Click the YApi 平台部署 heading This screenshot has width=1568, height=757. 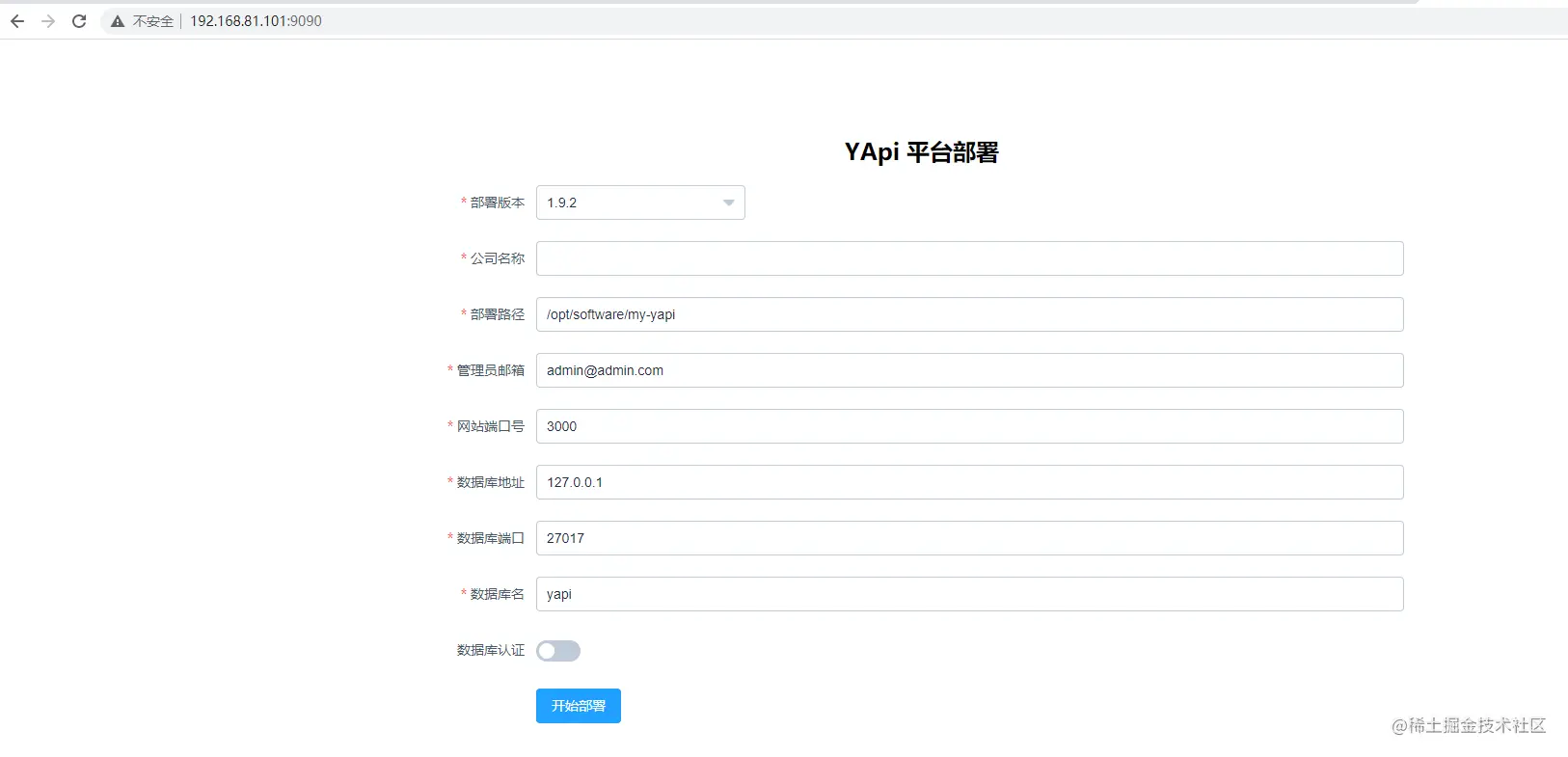coord(921,152)
